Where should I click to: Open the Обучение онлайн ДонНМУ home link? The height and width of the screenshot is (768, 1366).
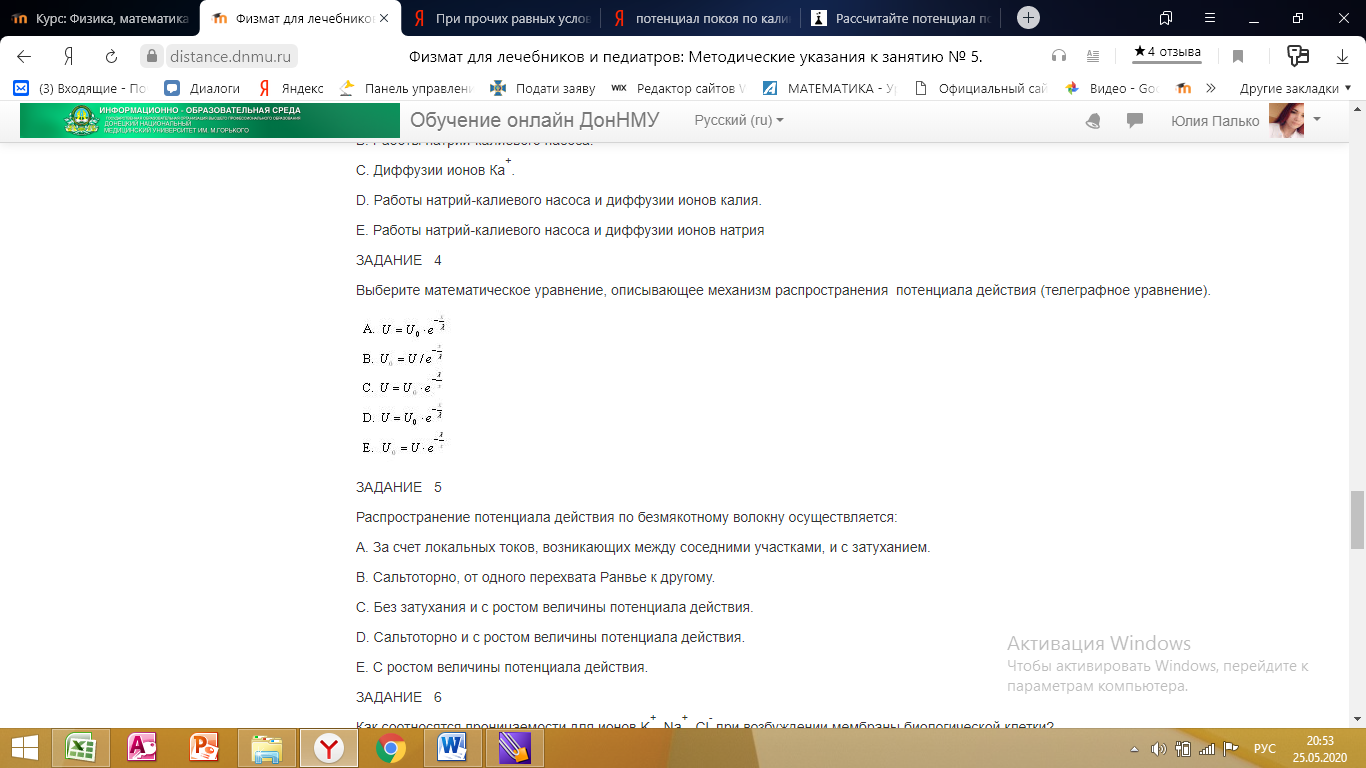[x=534, y=120]
